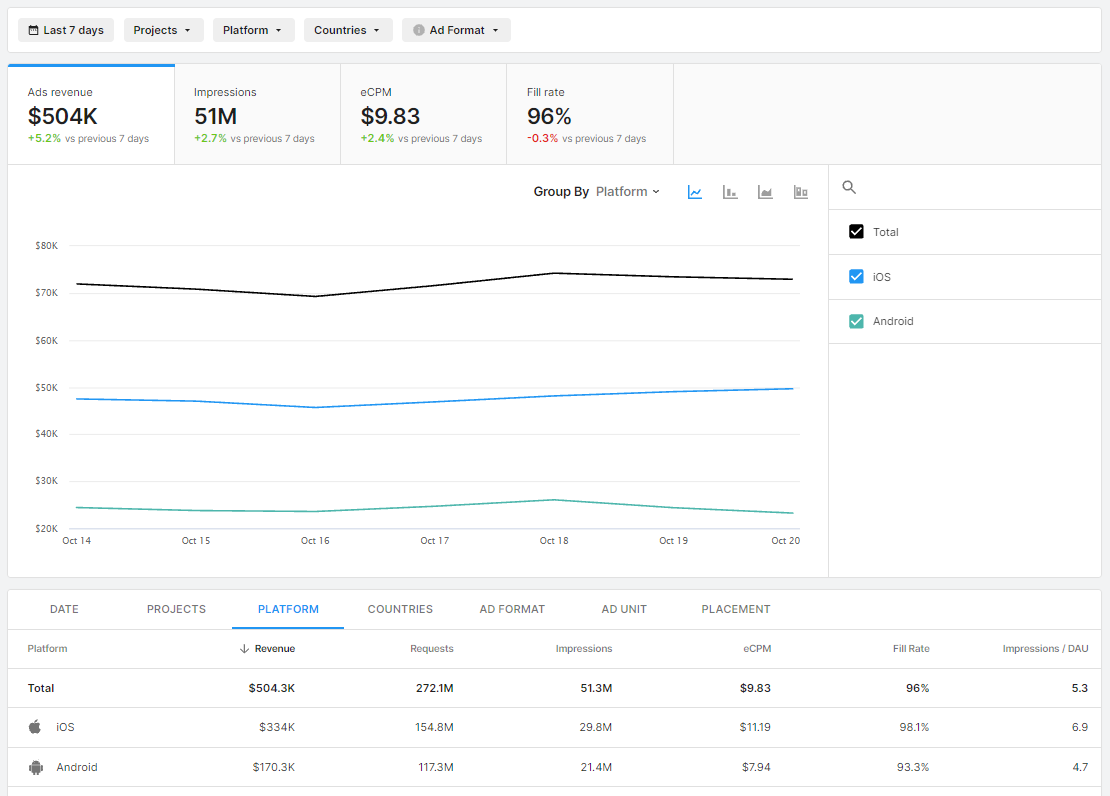The width and height of the screenshot is (1110, 796).
Task: Open the Placement tab
Action: tap(735, 609)
